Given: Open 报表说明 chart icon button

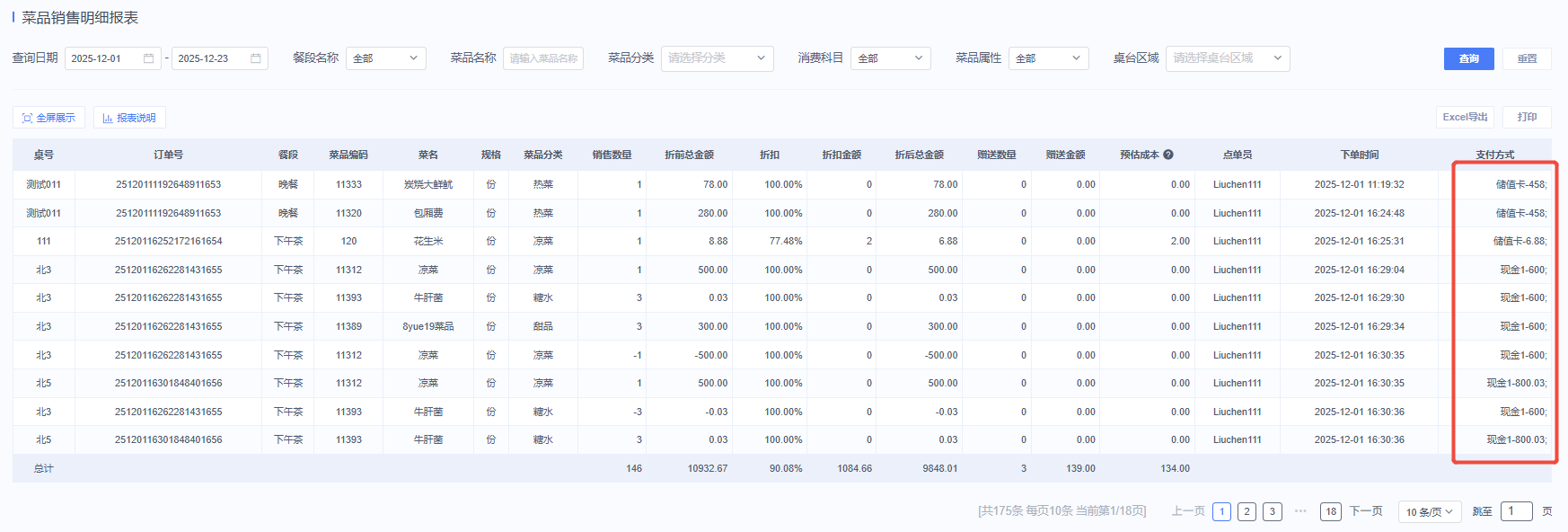Looking at the screenshot, I should (129, 118).
